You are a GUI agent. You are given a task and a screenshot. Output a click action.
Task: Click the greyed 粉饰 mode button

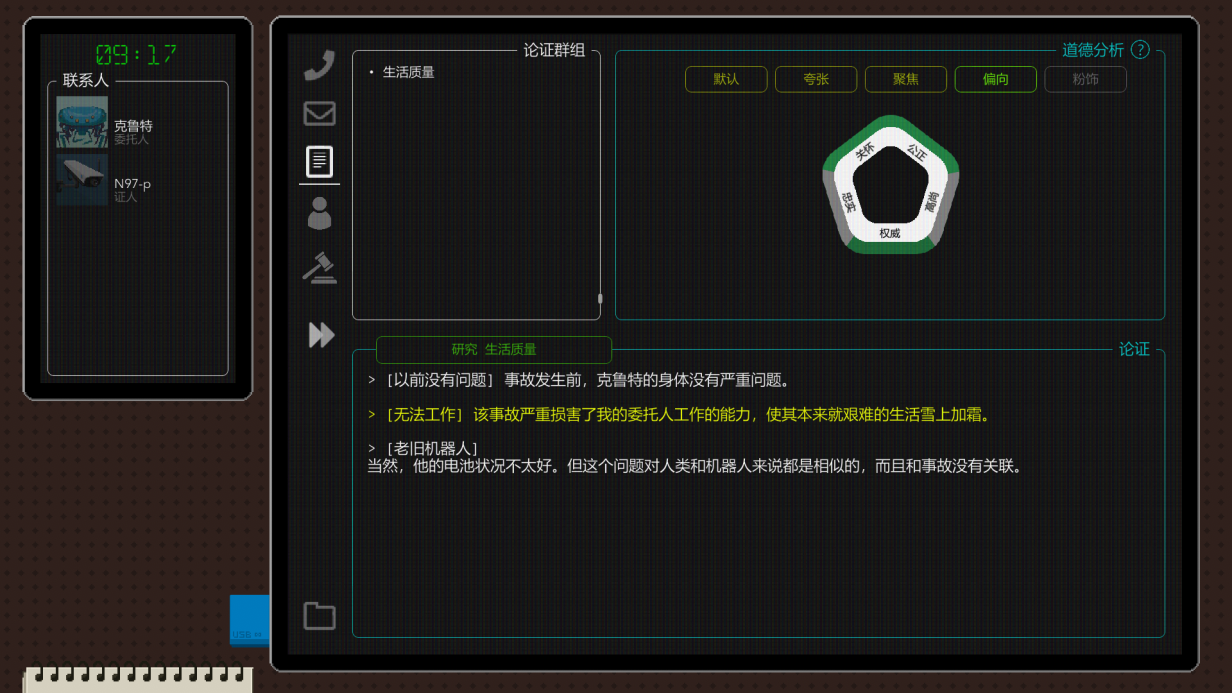1086,79
